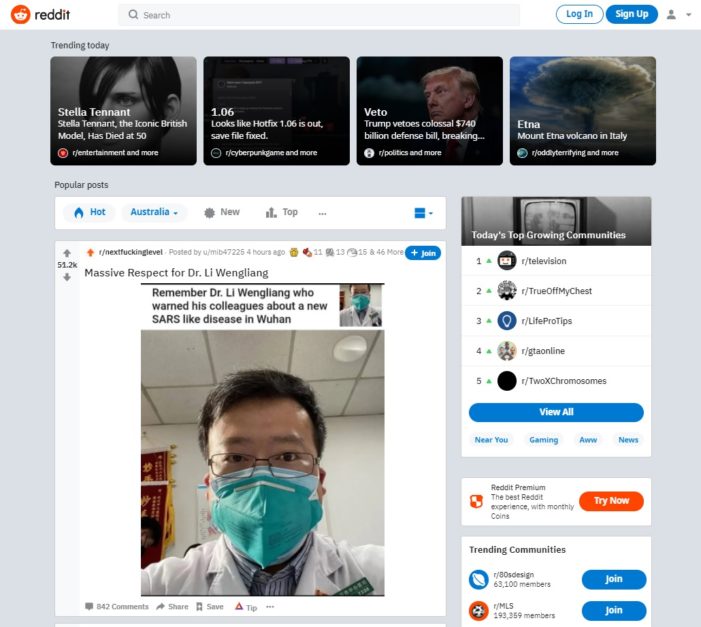Expand the user menu arrow in the header
The height and width of the screenshot is (627, 701).
point(688,15)
